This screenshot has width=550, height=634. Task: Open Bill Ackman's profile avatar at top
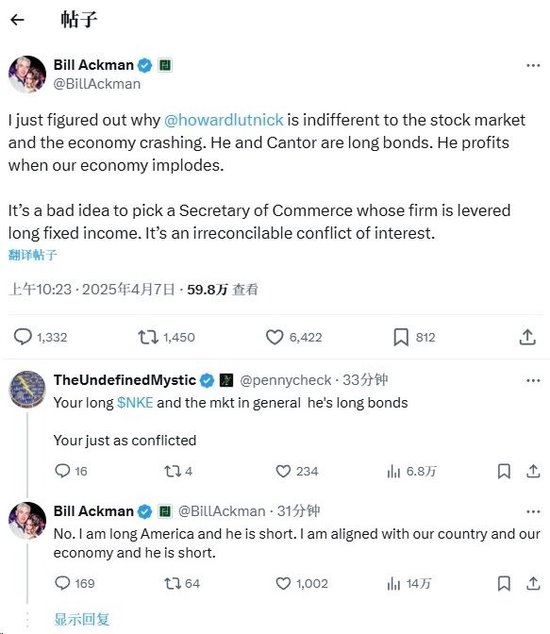click(x=27, y=74)
